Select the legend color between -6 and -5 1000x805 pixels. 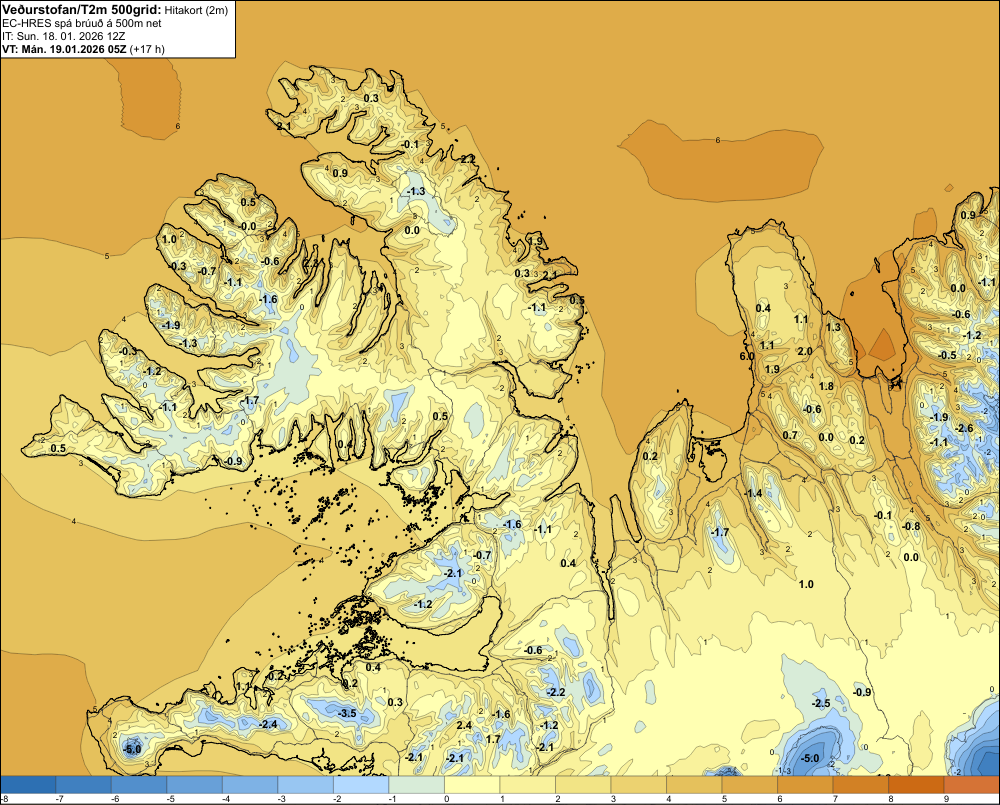[139, 784]
